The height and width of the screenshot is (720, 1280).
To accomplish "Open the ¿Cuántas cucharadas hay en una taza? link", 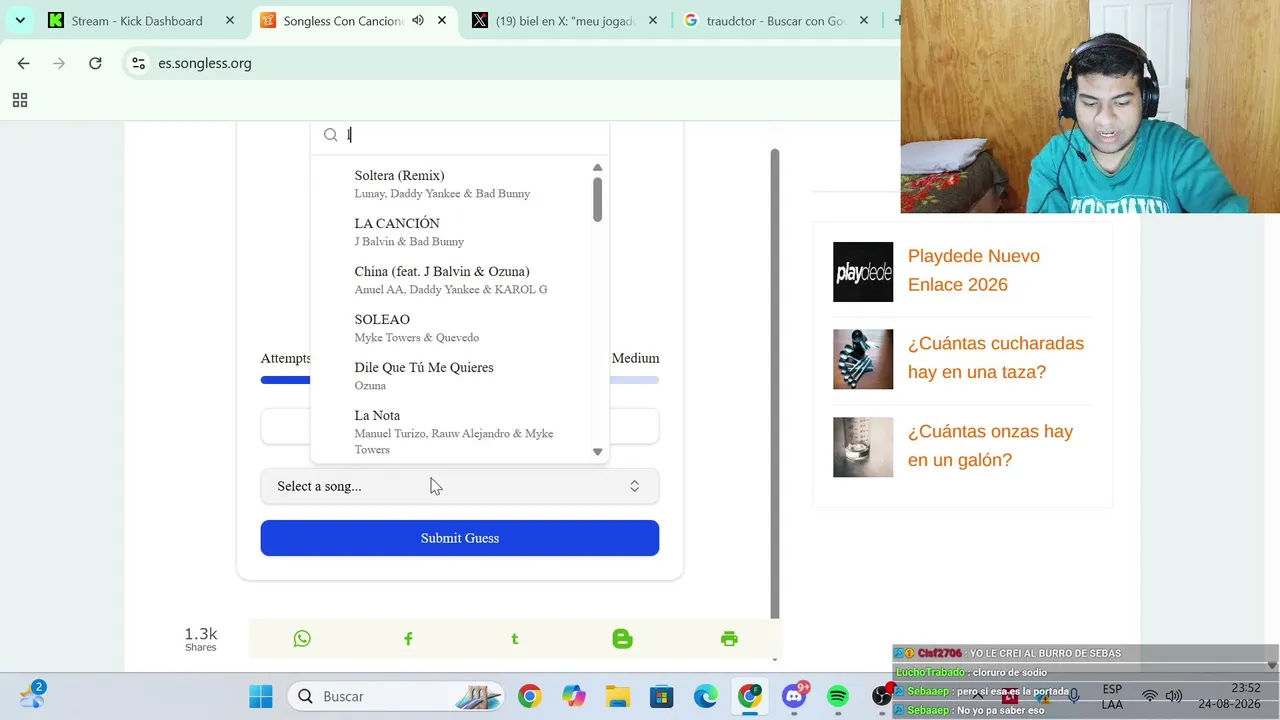I will tap(996, 357).
